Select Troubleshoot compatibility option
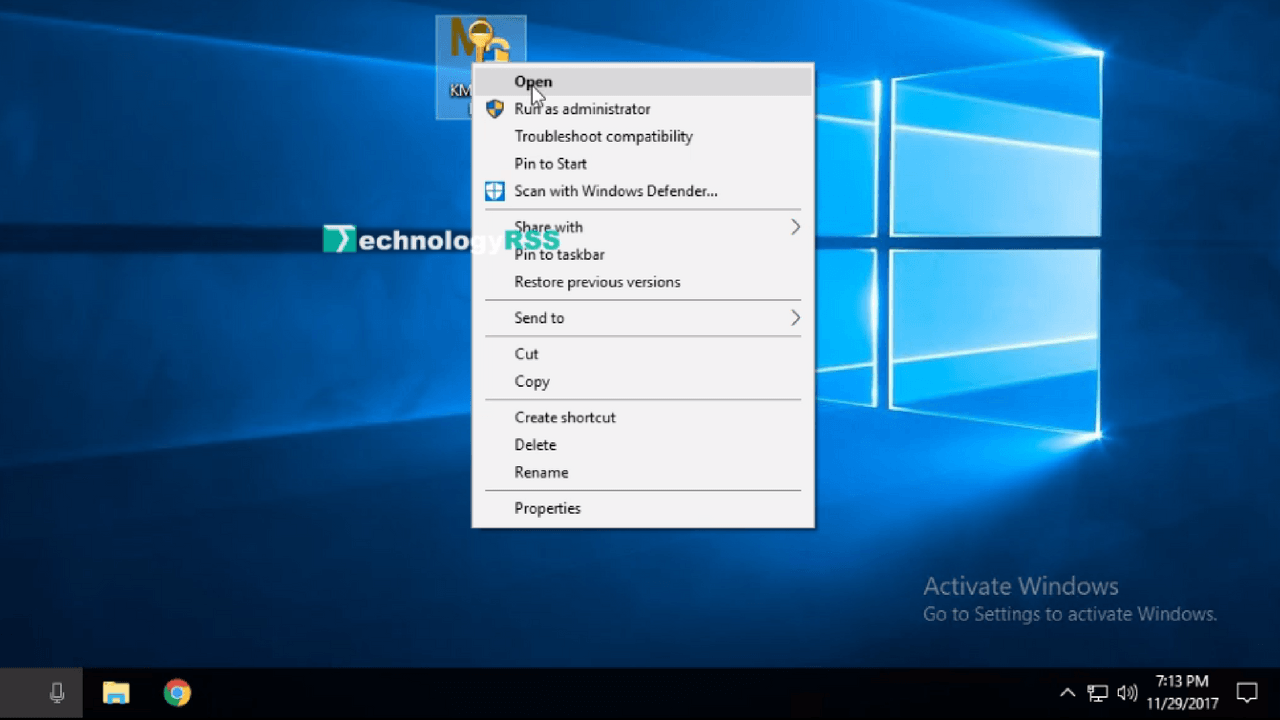This screenshot has height=720, width=1280. (603, 136)
